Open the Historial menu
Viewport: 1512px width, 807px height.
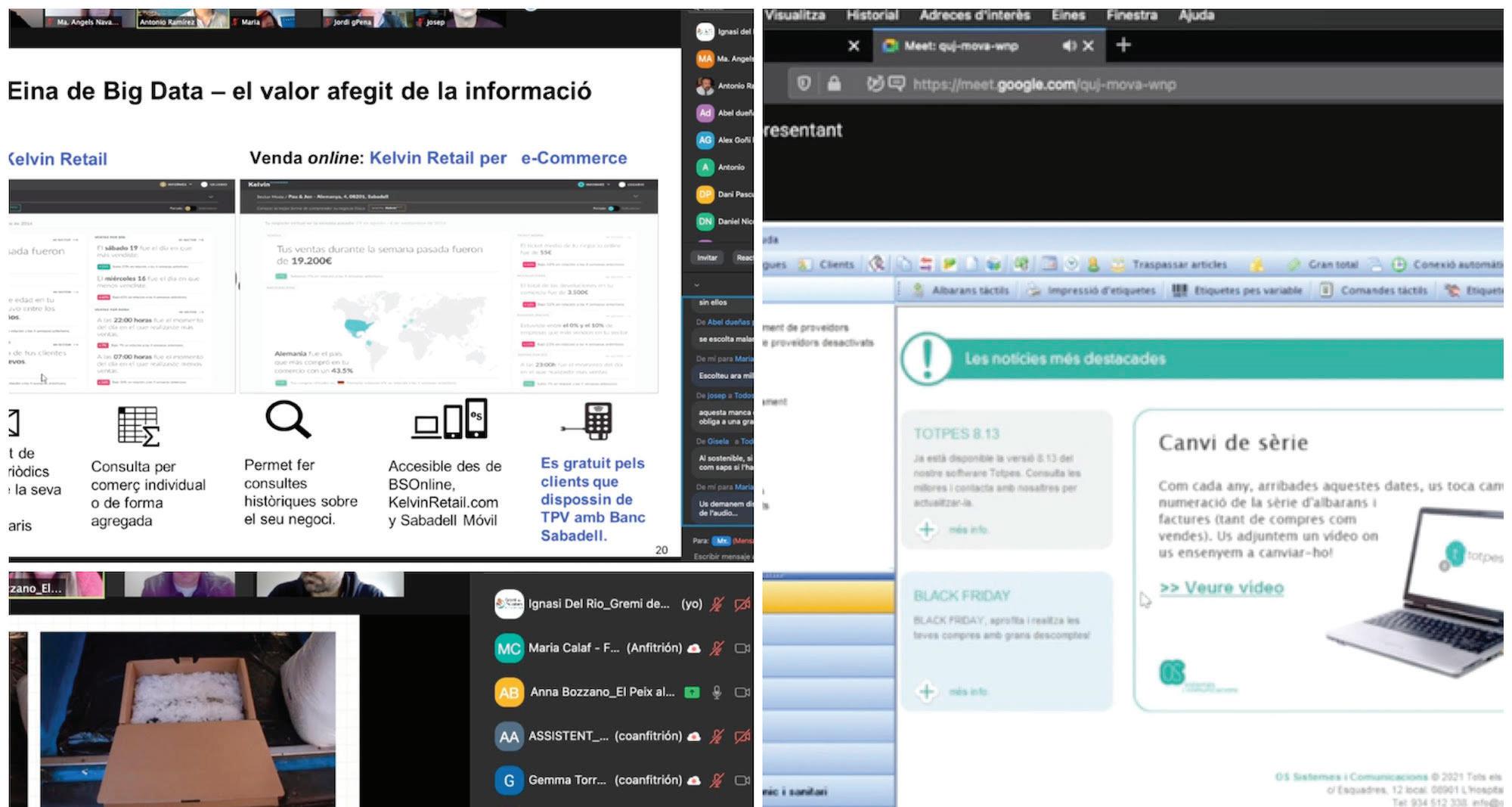(872, 15)
